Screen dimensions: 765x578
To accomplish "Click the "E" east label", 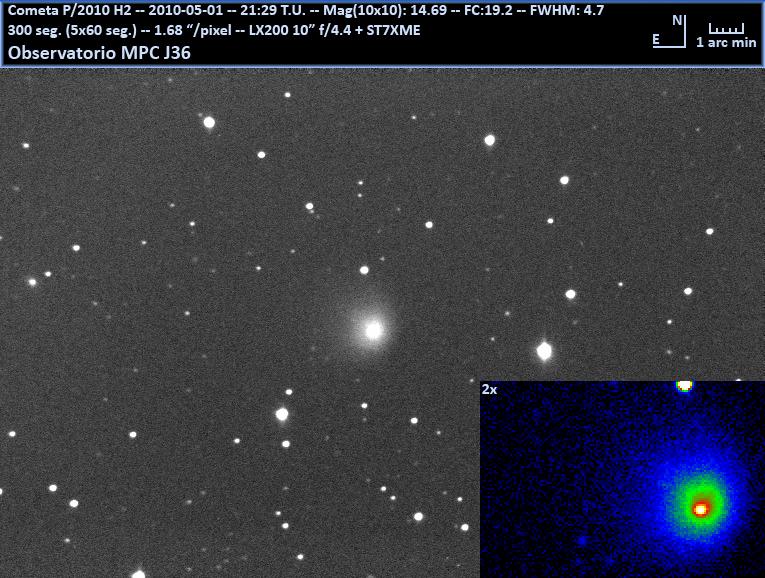I will point(656,40).
